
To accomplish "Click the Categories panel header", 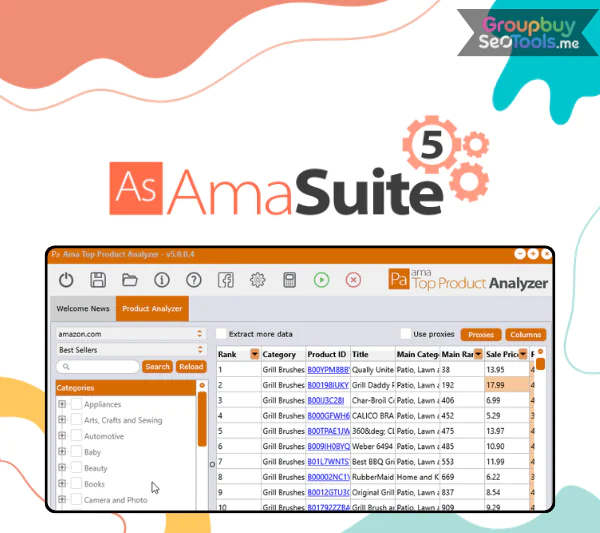I will (126, 388).
